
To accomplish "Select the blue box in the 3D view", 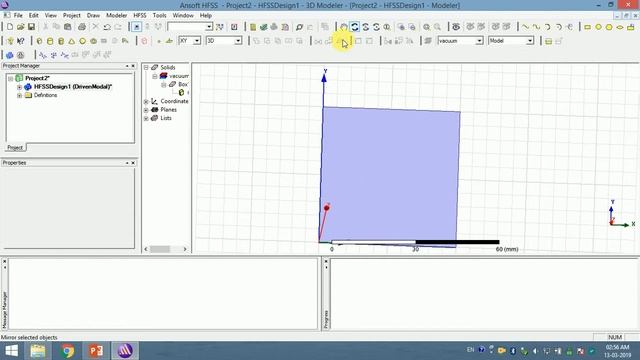I will [390, 176].
